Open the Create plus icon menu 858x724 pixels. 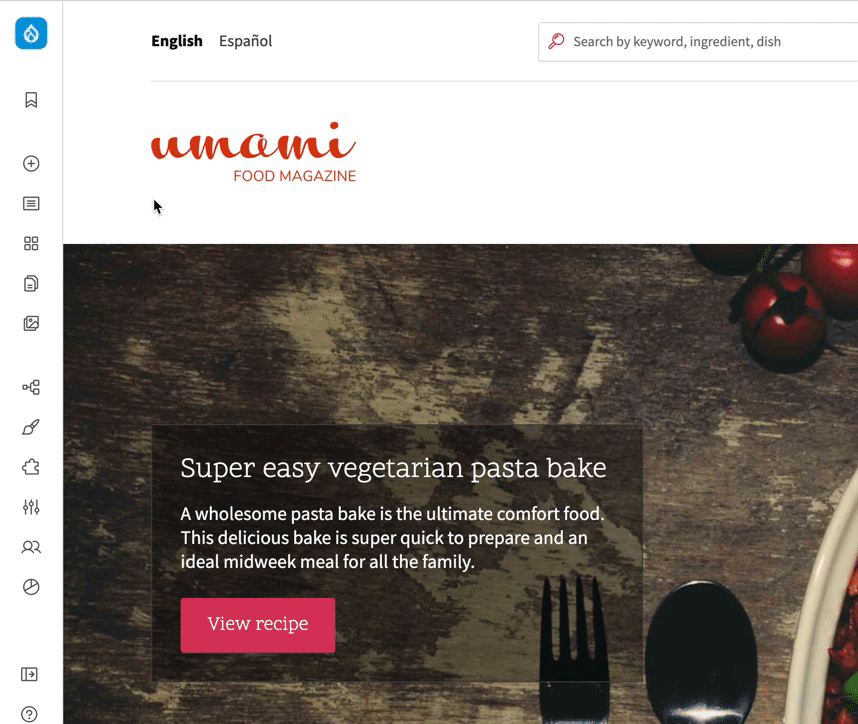[31, 164]
